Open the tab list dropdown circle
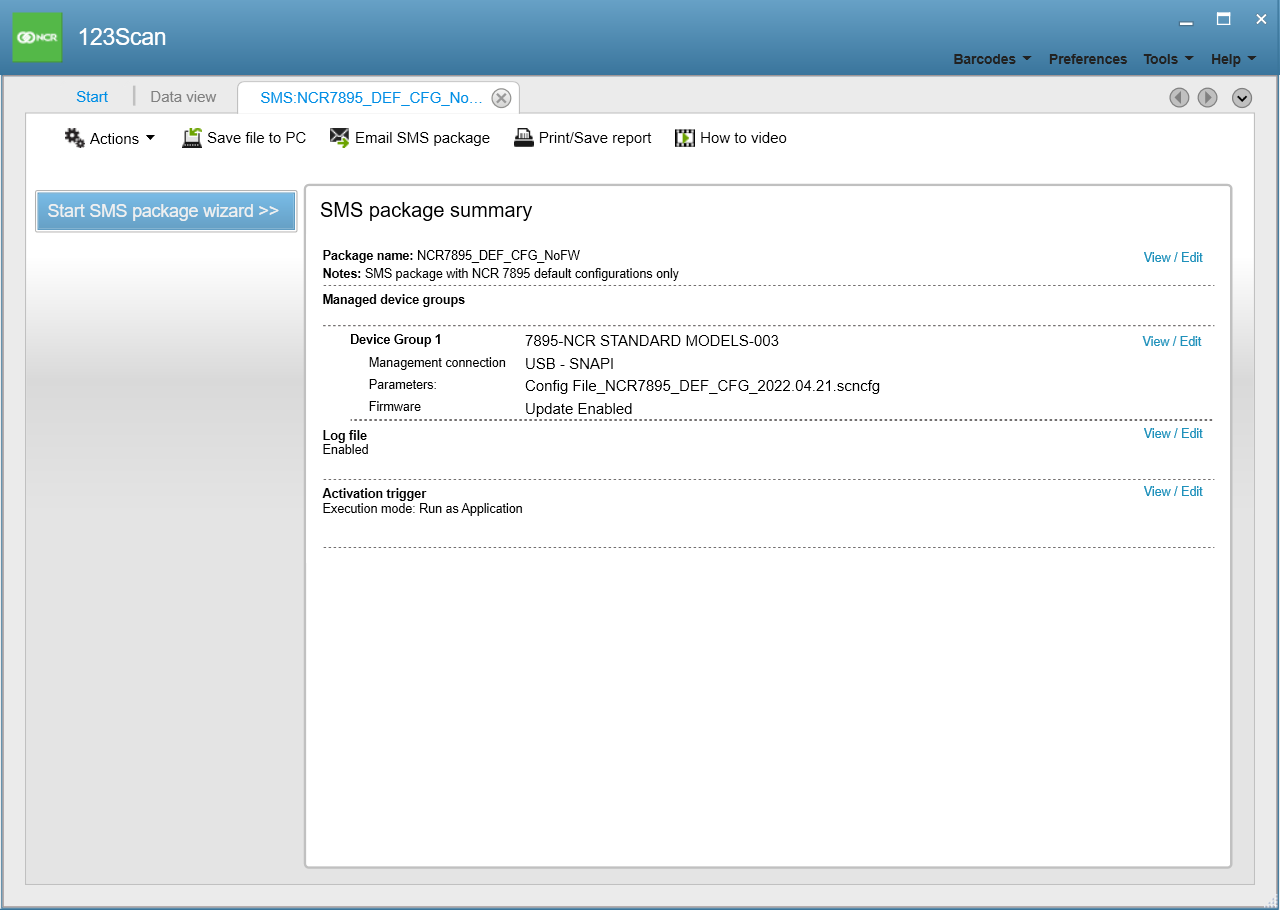Image resolution: width=1280 pixels, height=910 pixels. (1242, 97)
